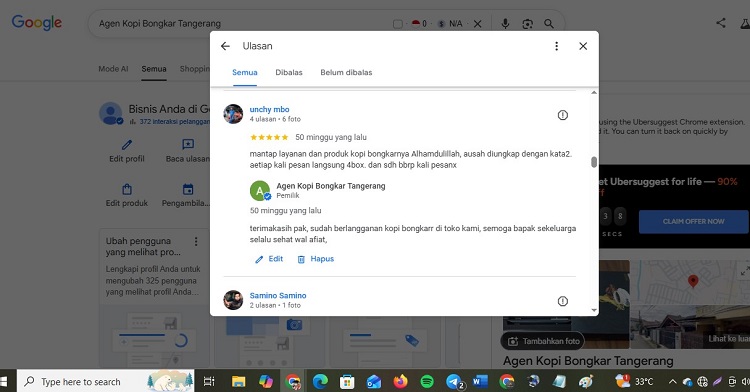This screenshot has height=392, width=750.
Task: Open the 33°C weather widget
Action: [635, 381]
